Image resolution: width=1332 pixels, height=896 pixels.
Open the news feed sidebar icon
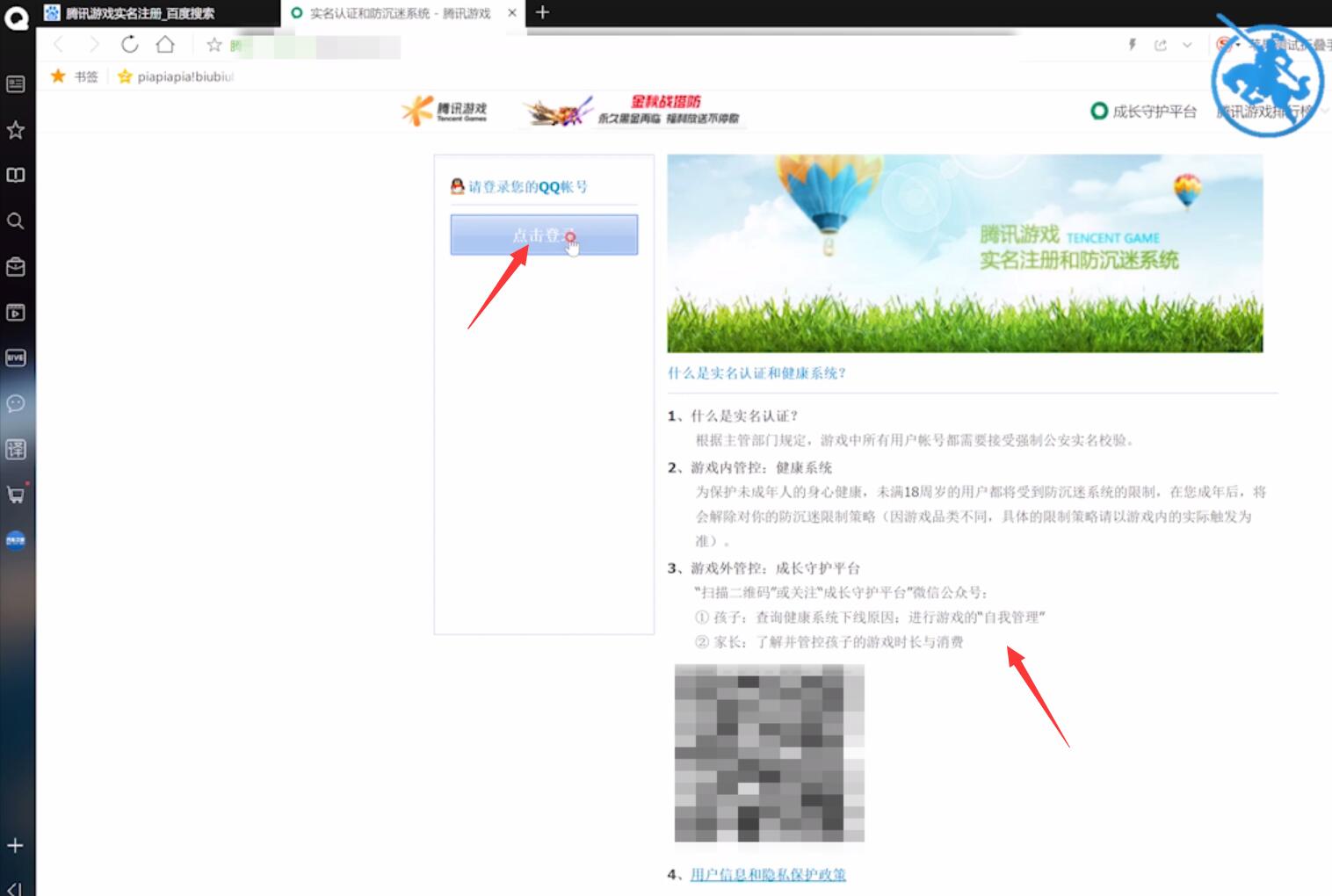coord(16,84)
